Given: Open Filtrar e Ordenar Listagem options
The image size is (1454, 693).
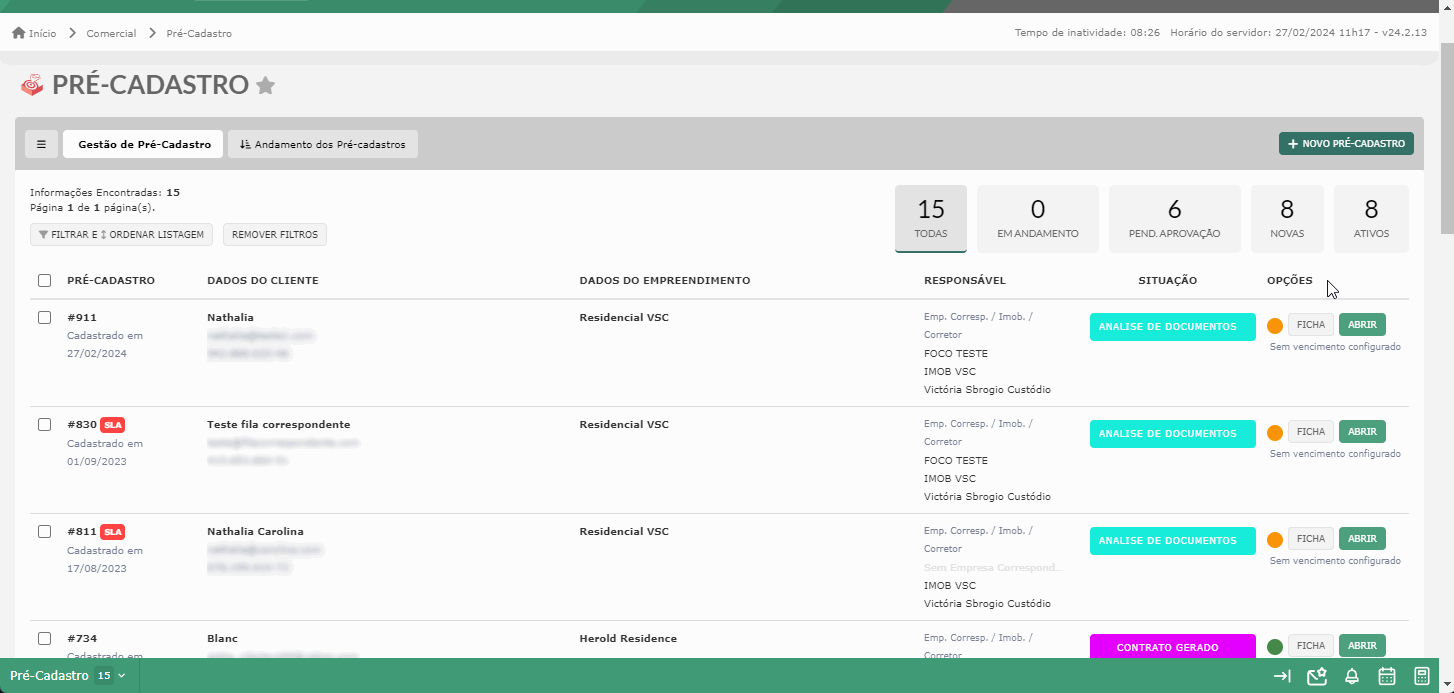Looking at the screenshot, I should click(122, 235).
